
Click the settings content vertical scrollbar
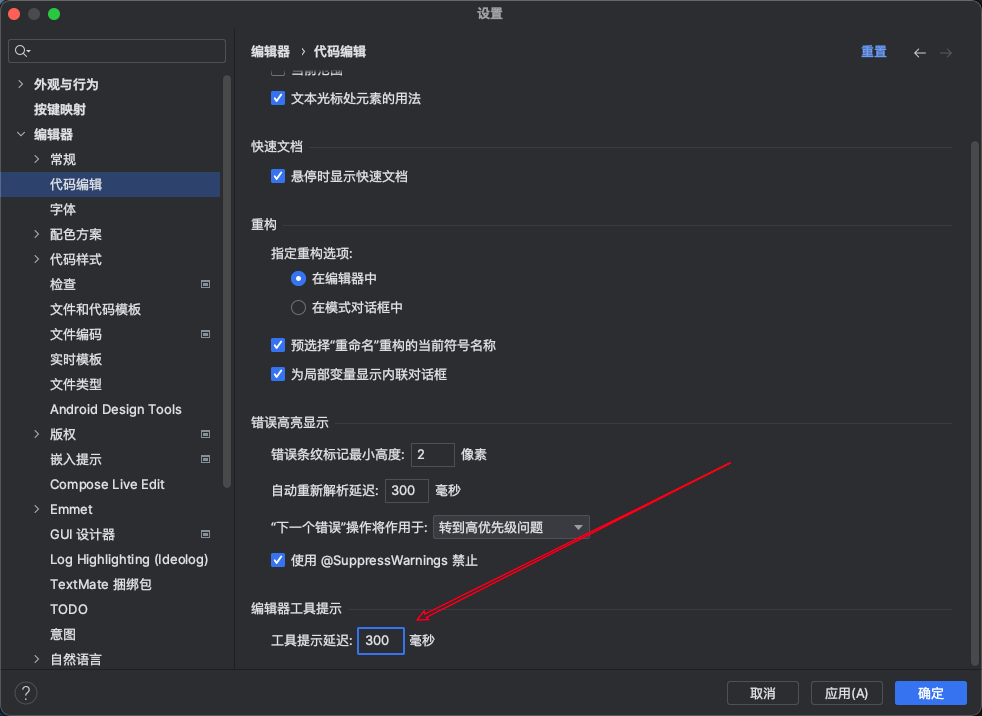tap(974, 400)
